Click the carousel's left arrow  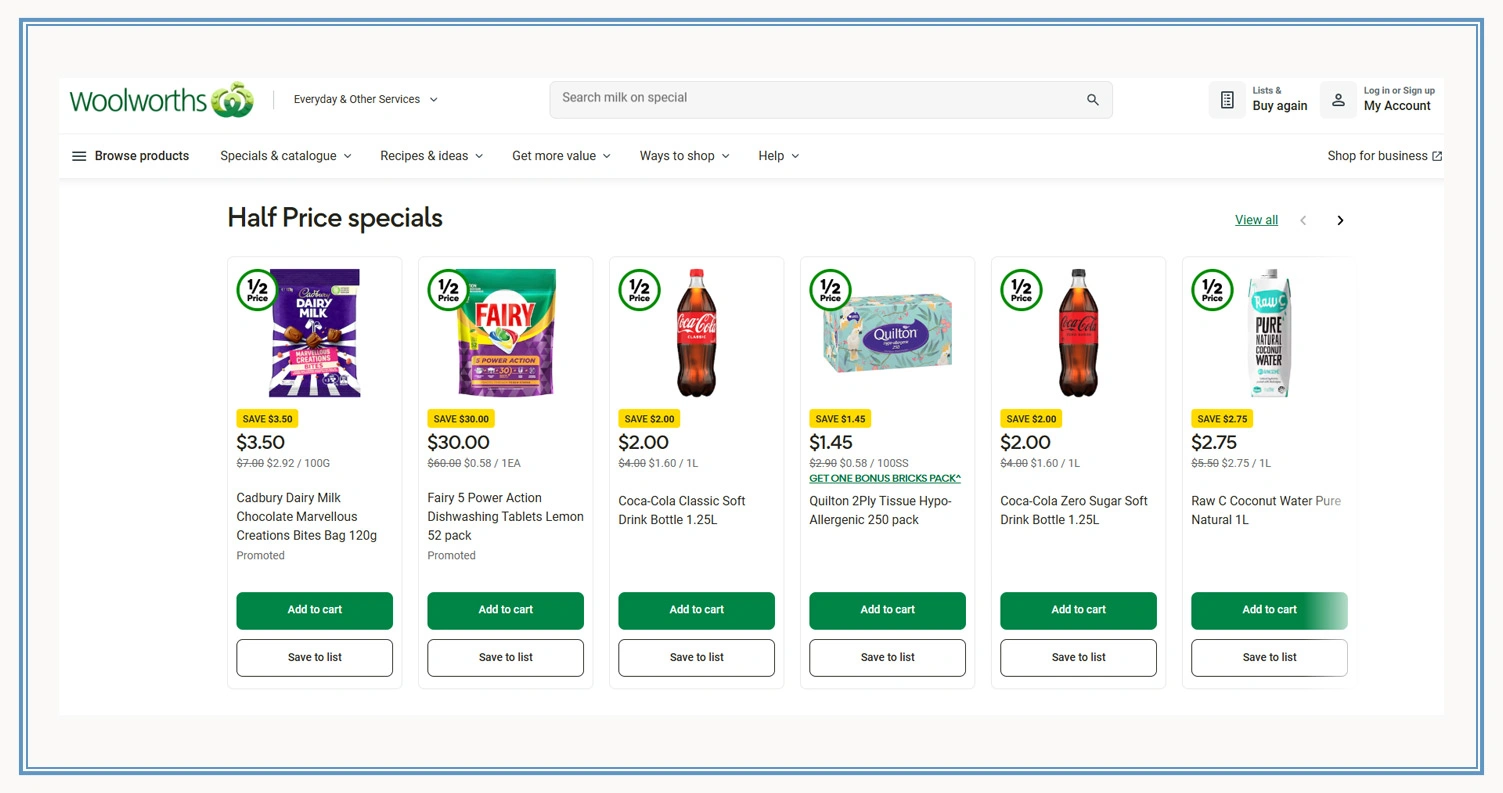pos(1303,220)
